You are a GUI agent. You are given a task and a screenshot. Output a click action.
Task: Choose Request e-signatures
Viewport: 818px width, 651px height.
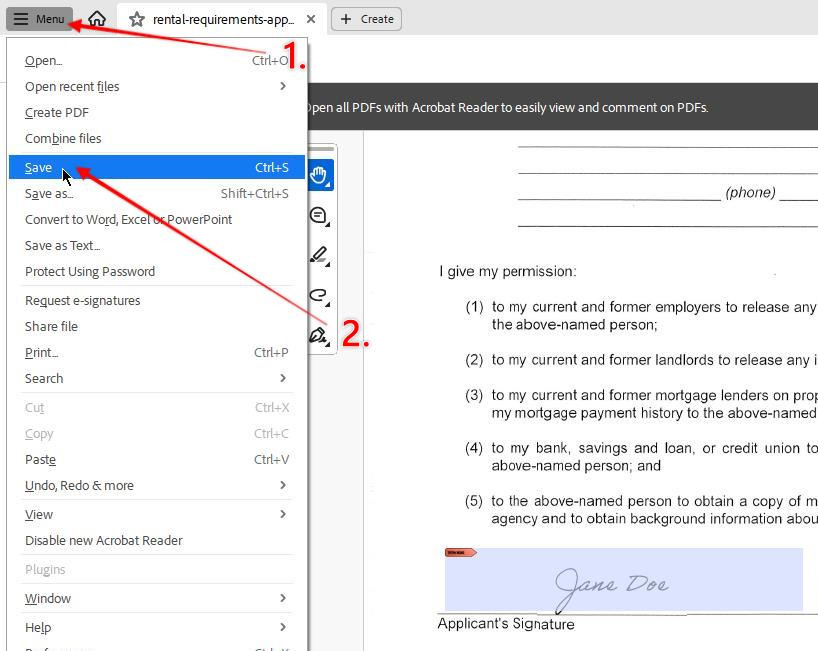tap(157, 300)
